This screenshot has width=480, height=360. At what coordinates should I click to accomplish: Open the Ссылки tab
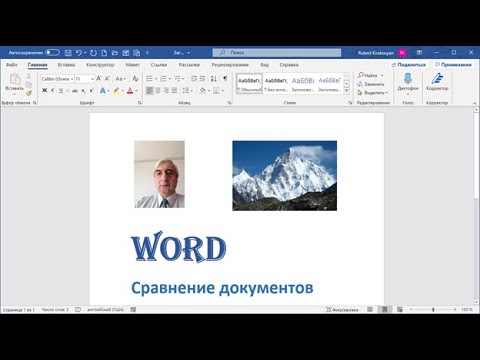pos(159,65)
